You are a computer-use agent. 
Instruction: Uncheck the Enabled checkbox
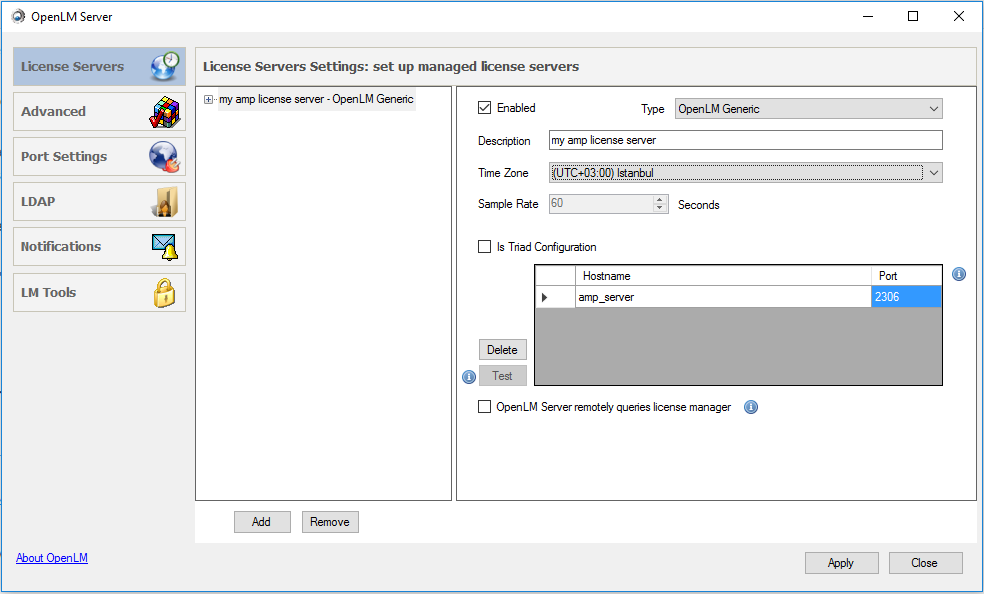(485, 108)
